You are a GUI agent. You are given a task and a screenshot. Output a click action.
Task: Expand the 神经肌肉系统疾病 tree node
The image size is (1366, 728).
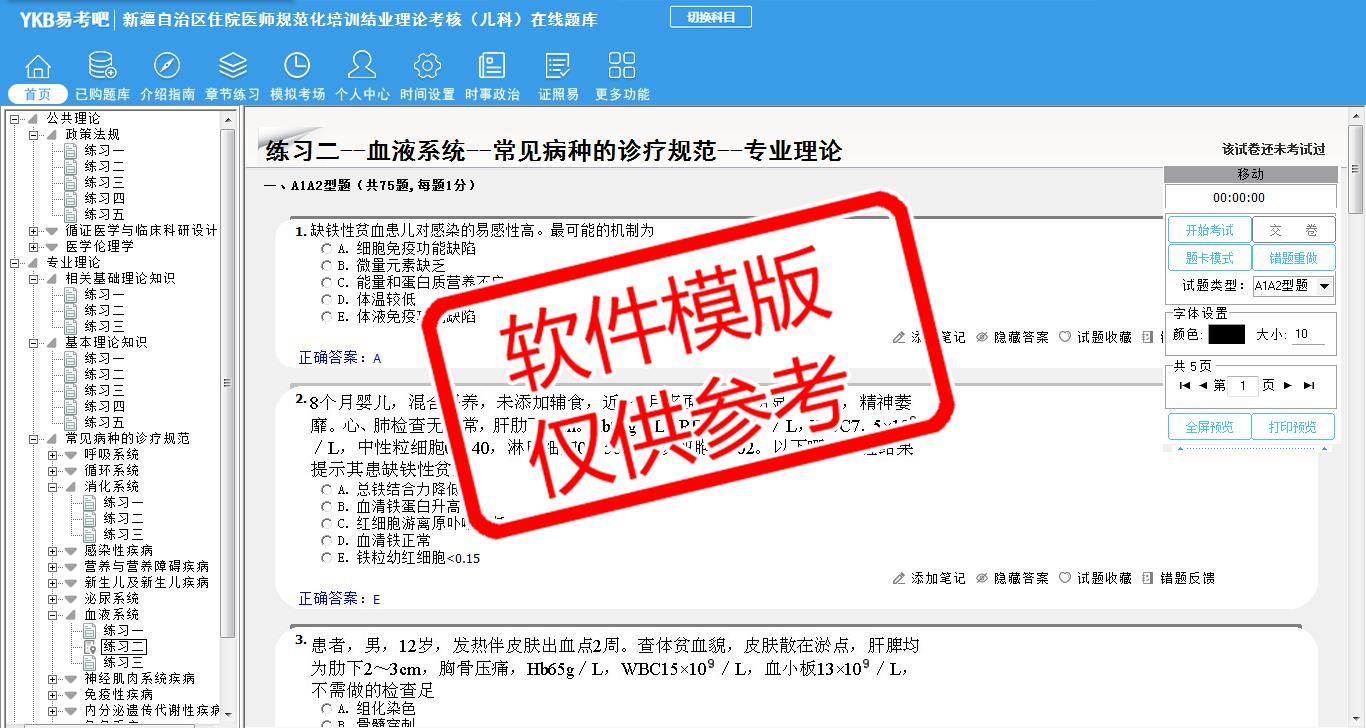pos(53,679)
